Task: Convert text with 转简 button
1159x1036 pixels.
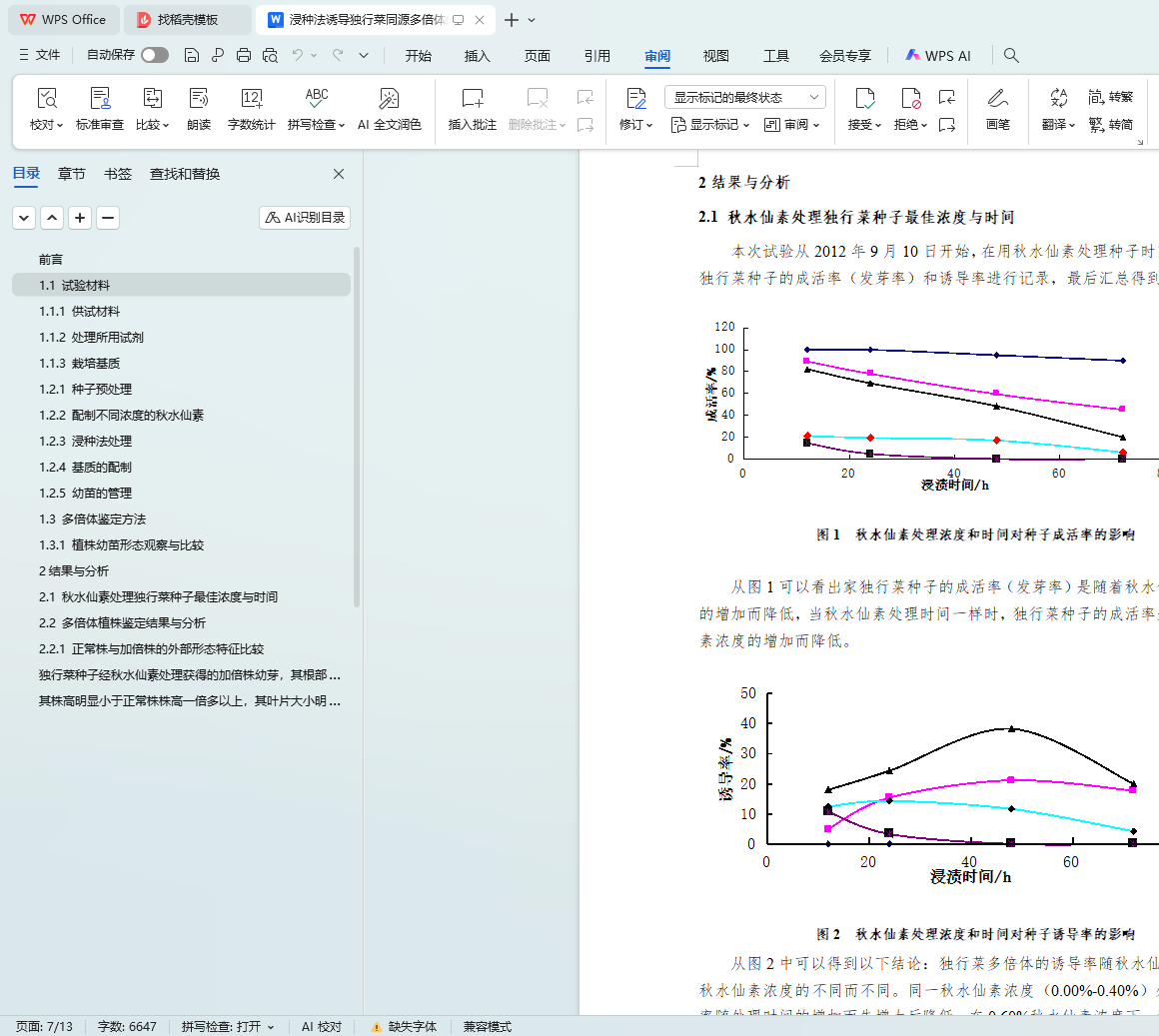Action: coord(1111,125)
